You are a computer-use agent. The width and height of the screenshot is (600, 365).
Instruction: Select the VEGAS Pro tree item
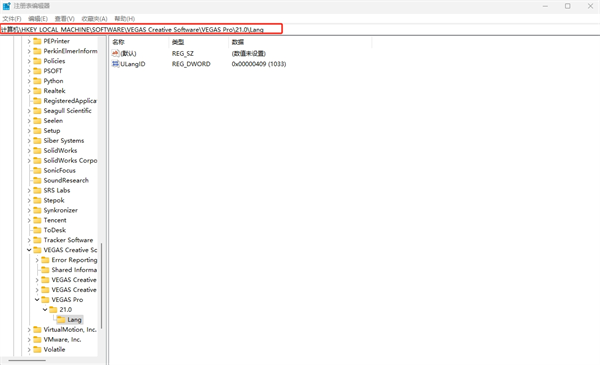coord(67,300)
